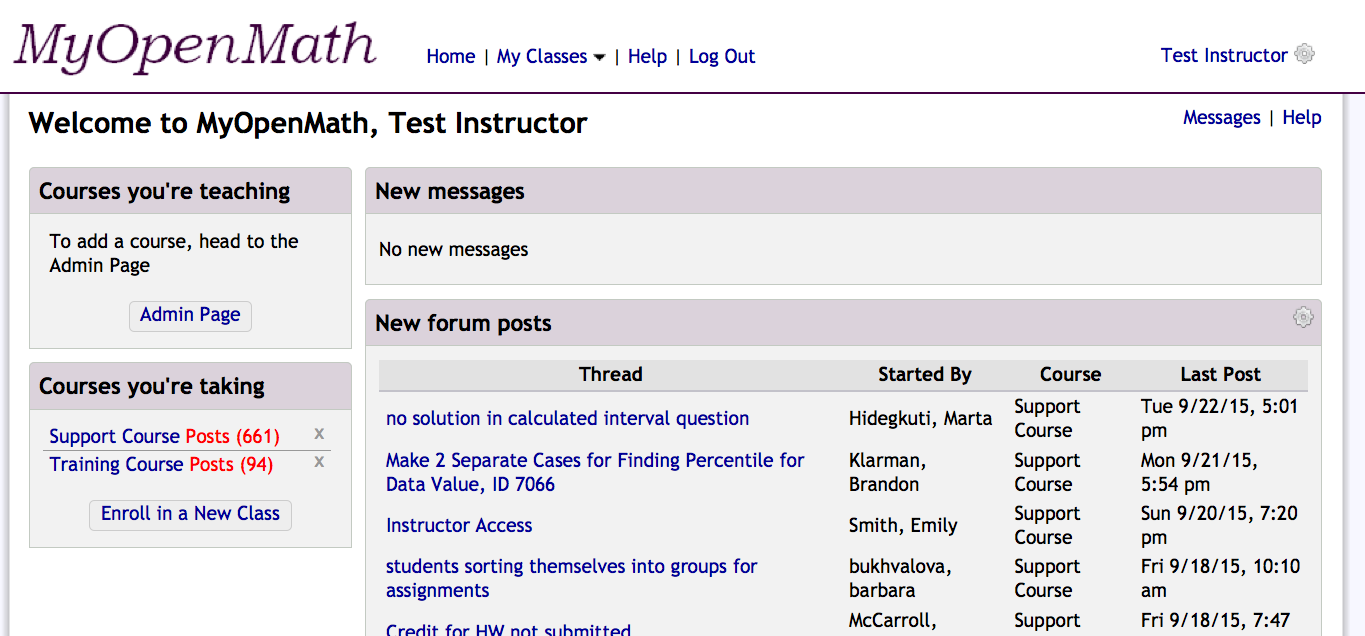
Task: Click the gear icon next to Test Instructor
Action: pos(1304,54)
